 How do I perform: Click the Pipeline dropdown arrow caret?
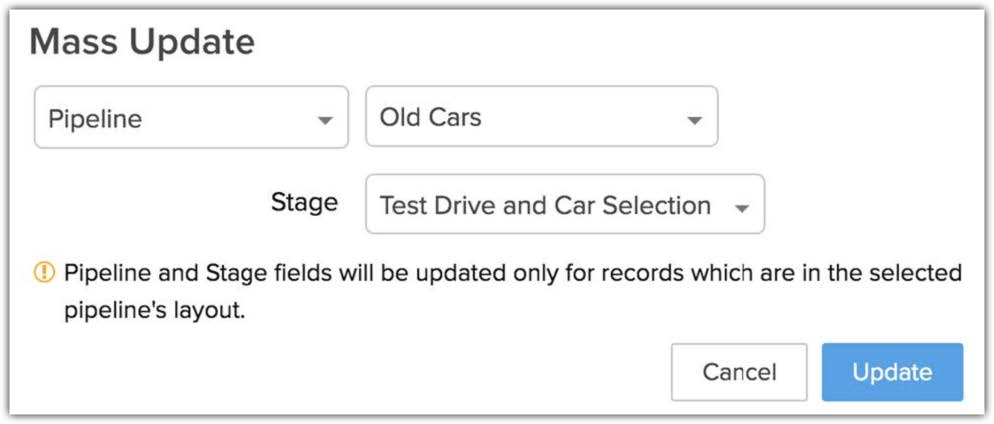(324, 120)
